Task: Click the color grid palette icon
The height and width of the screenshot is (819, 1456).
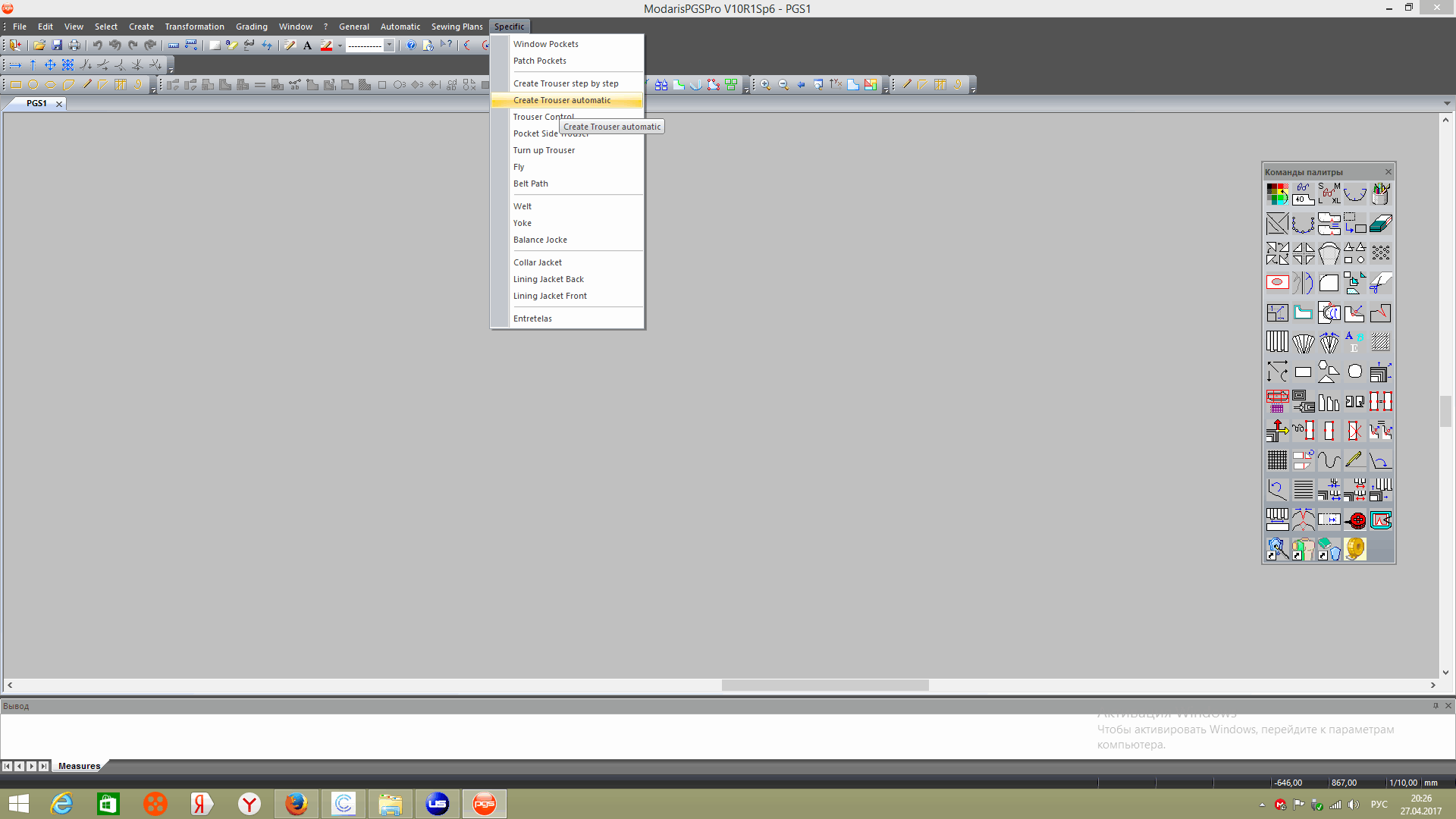Action: [x=1277, y=194]
